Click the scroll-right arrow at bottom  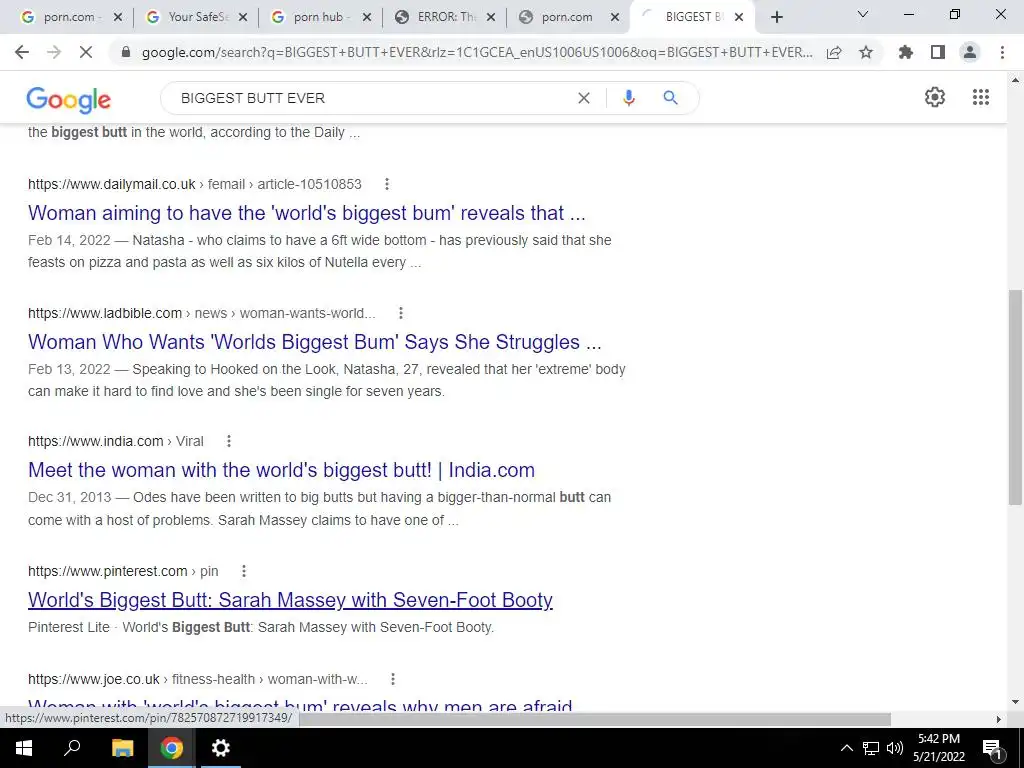pos(999,720)
